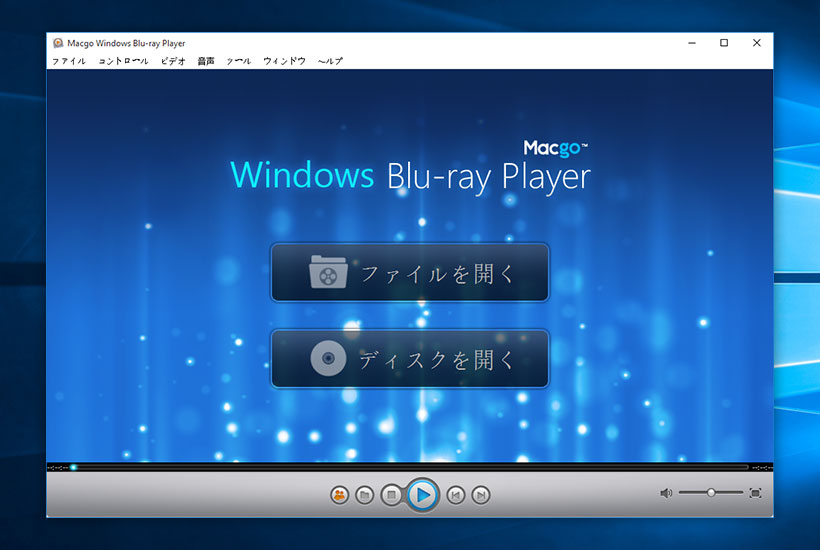This screenshot has width=820, height=550.
Task: Skip to the previous chapter
Action: (x=455, y=495)
